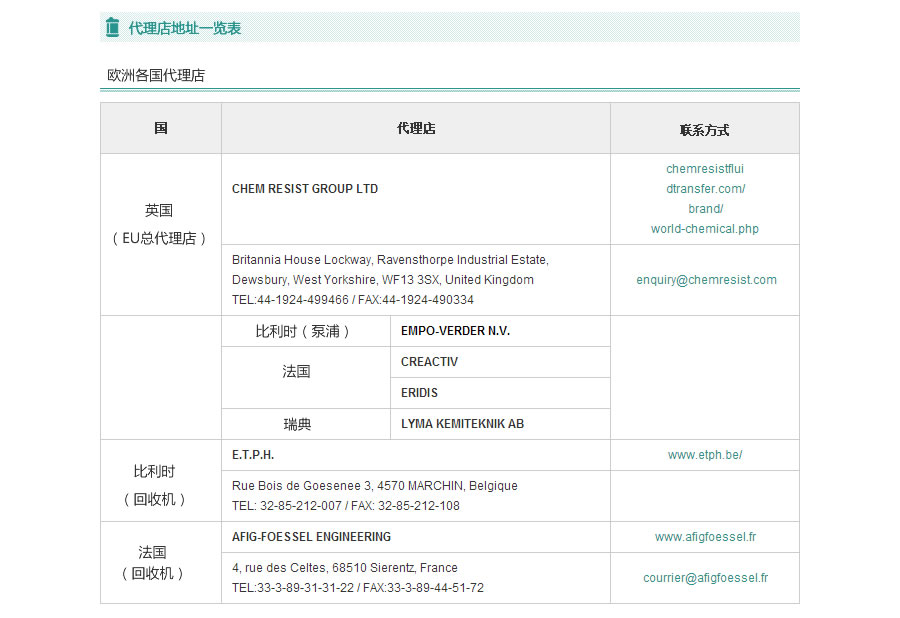Select the TEL: 32-85-212-007 phone line

tap(346, 506)
